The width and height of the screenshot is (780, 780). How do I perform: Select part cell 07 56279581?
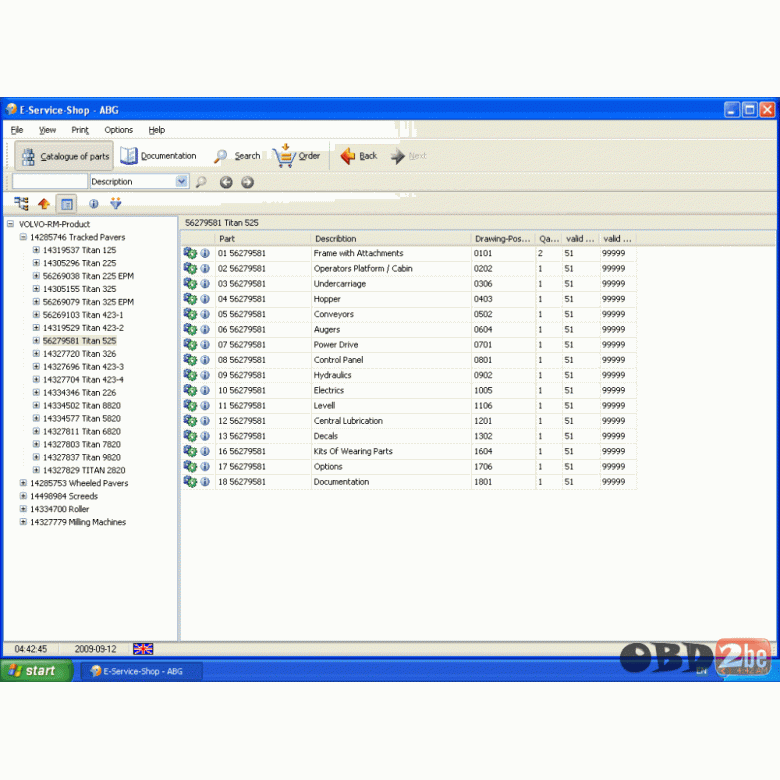tap(242, 344)
